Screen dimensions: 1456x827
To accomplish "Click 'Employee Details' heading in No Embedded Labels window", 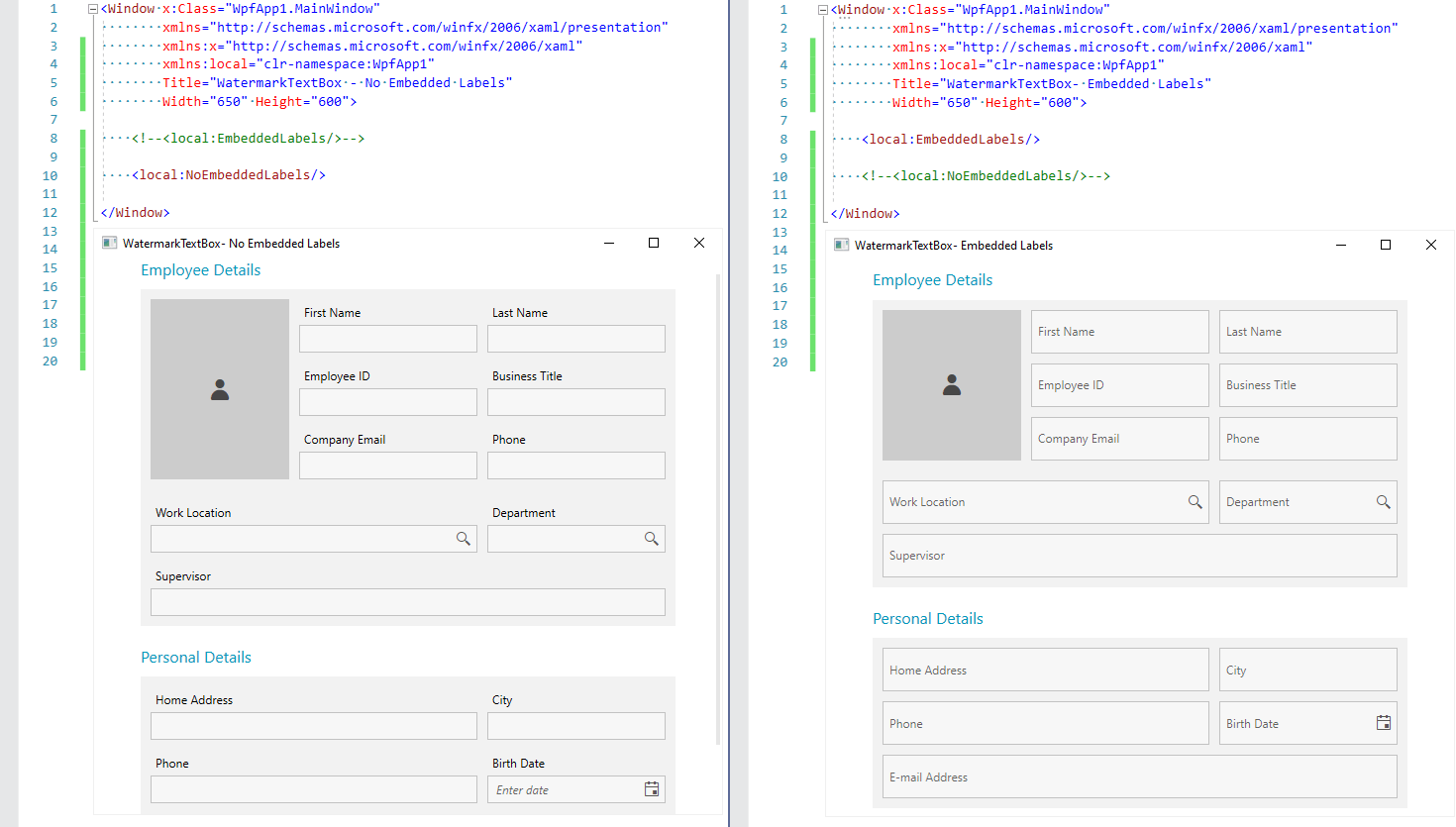I will click(200, 270).
